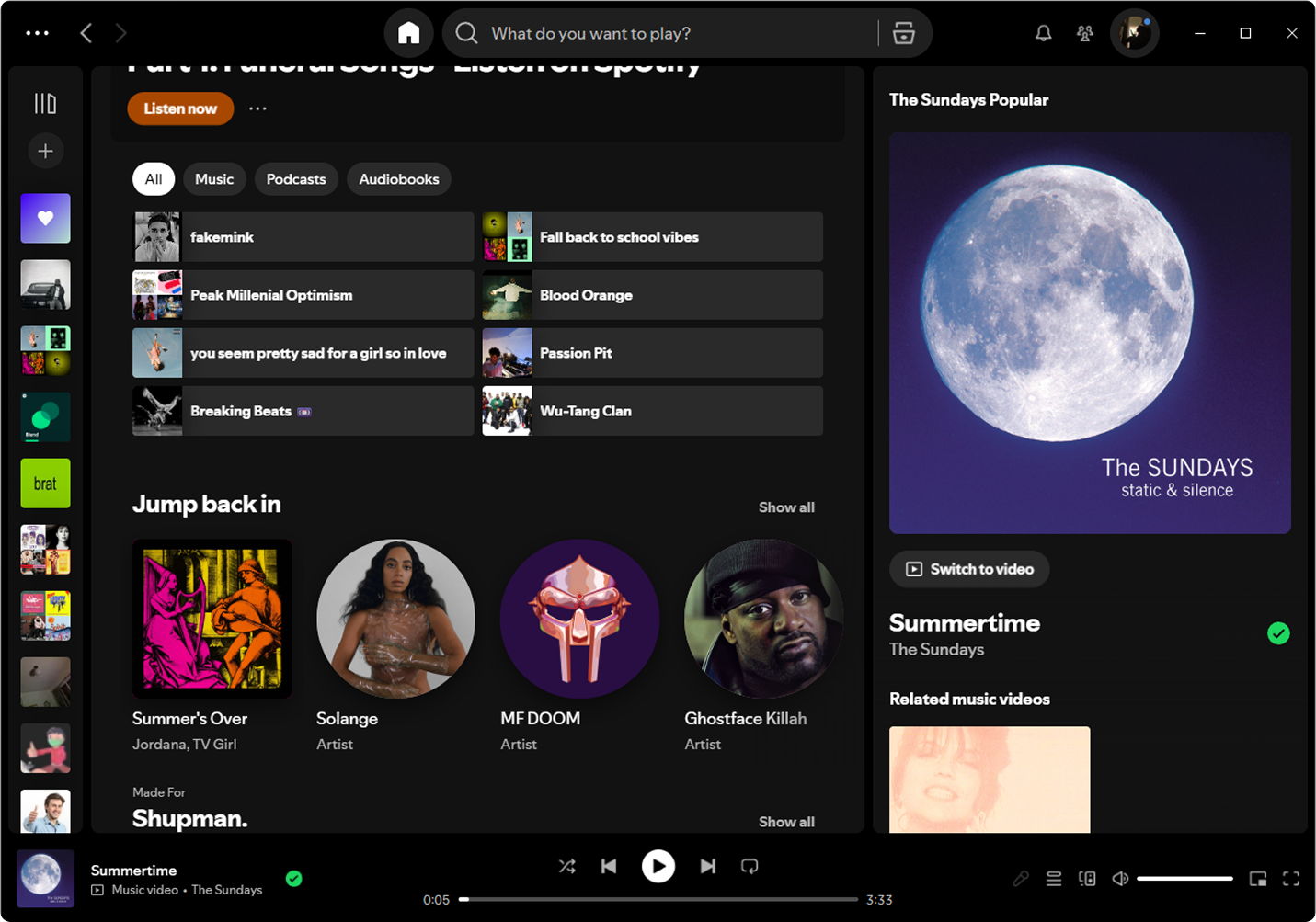Open you seem pretty sad playlist tile
Screen dimensions: 1316x922
[x=303, y=353]
